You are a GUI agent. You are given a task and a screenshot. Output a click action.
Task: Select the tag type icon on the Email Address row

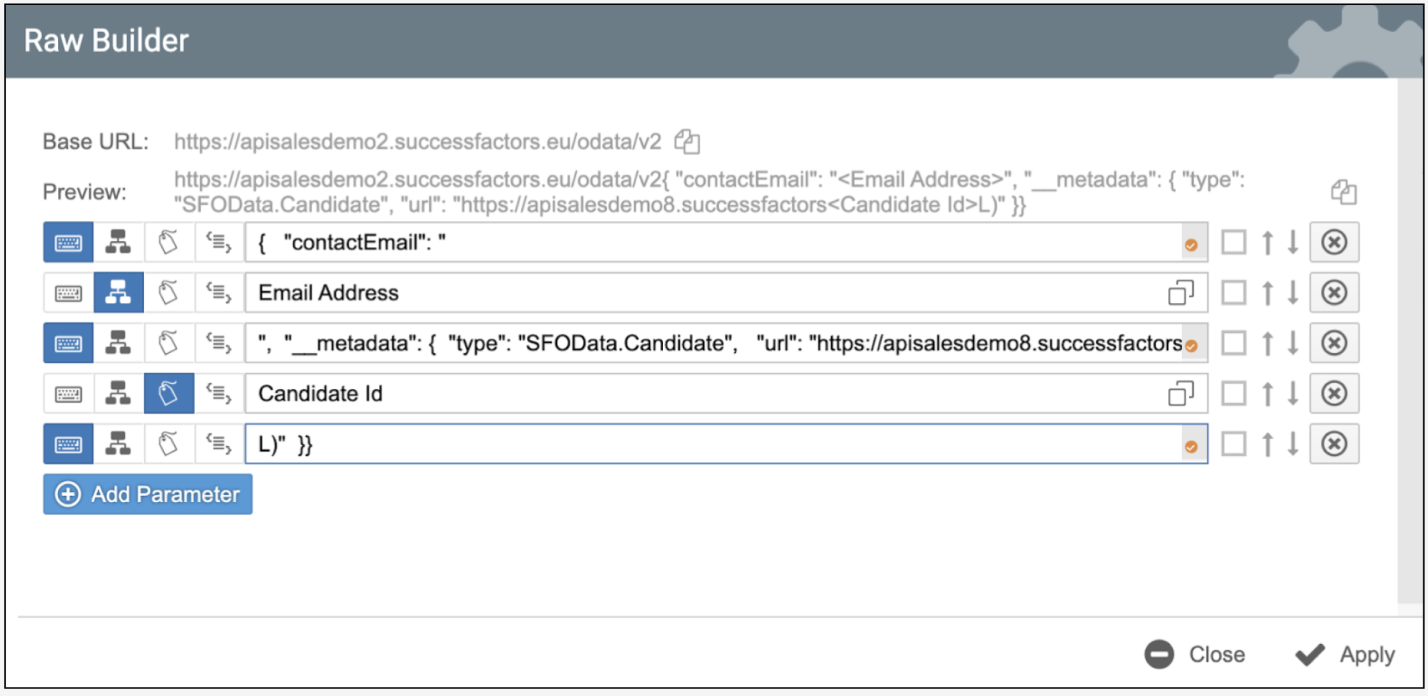[169, 293]
